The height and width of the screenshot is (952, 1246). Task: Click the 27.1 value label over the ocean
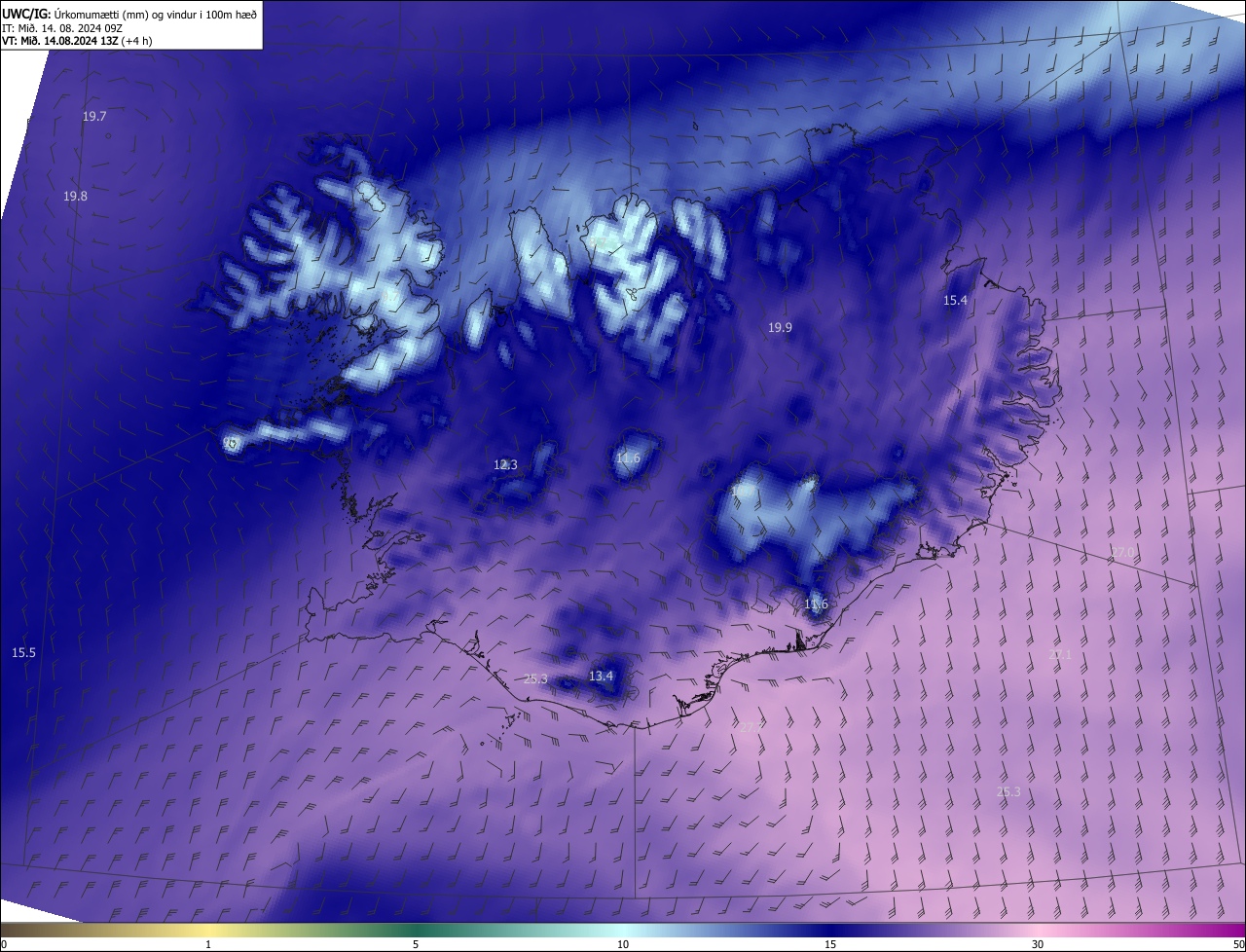tap(1059, 654)
